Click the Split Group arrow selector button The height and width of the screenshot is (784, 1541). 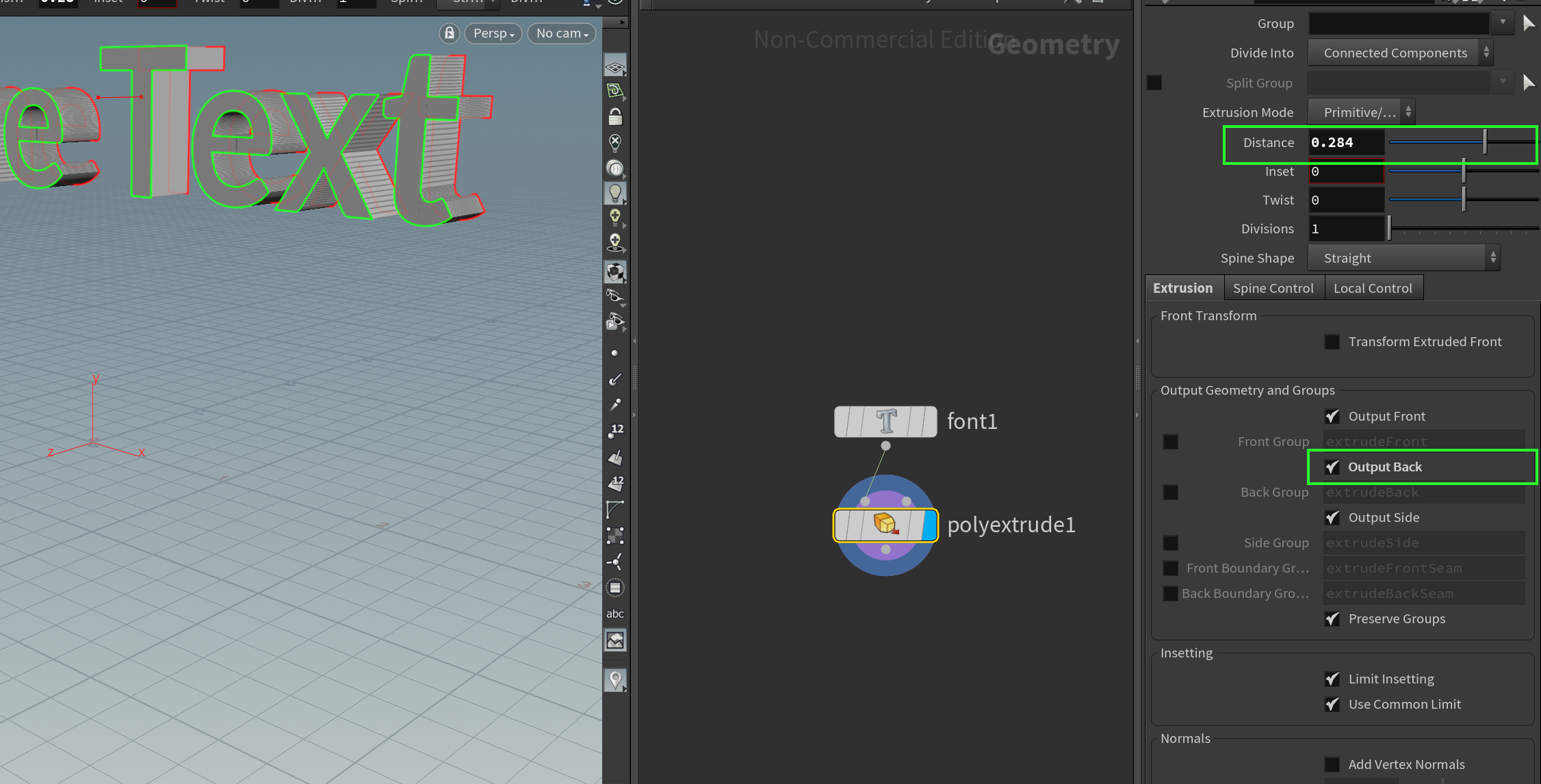(1529, 83)
